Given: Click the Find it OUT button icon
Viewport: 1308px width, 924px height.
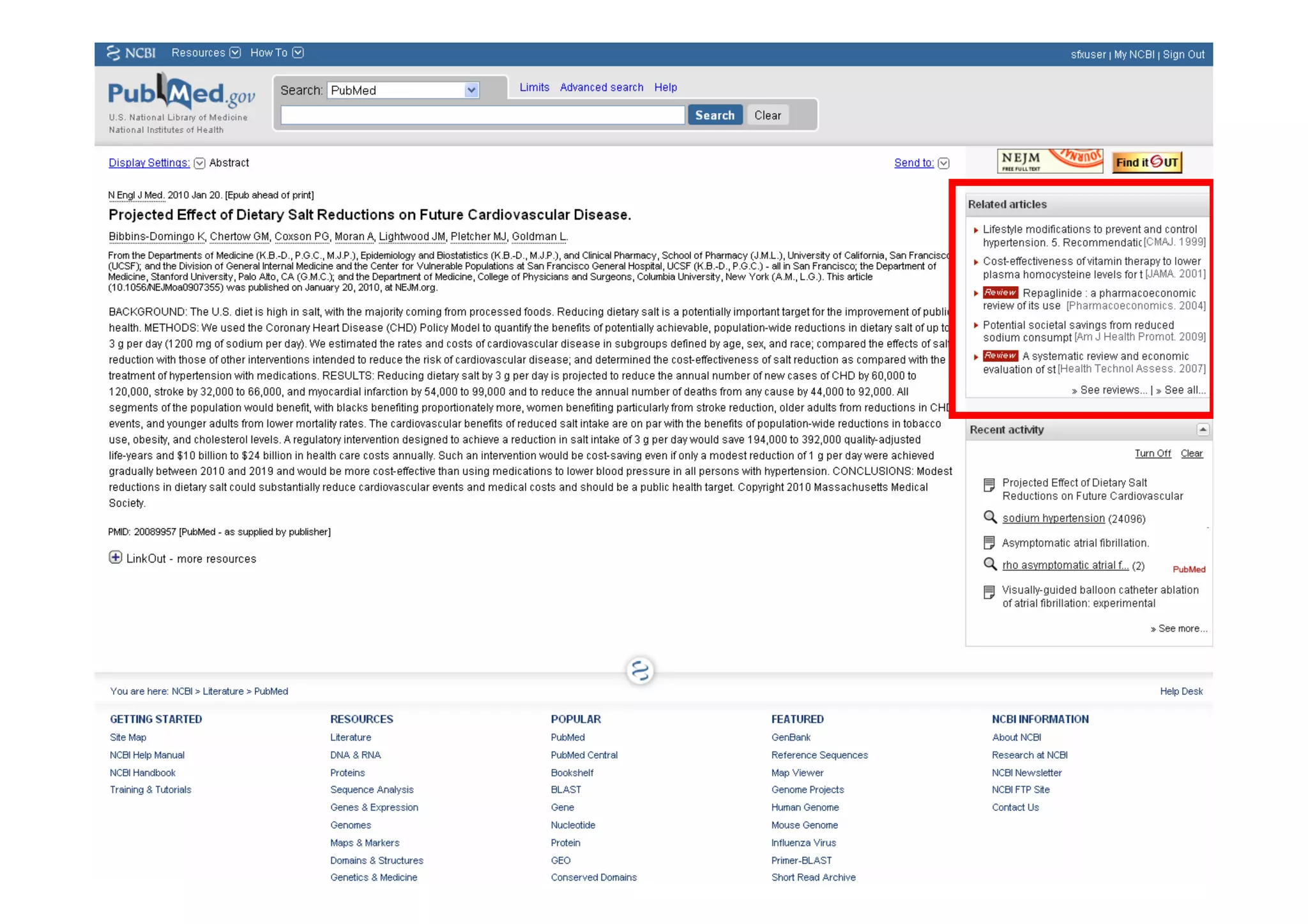Looking at the screenshot, I should coord(1147,162).
